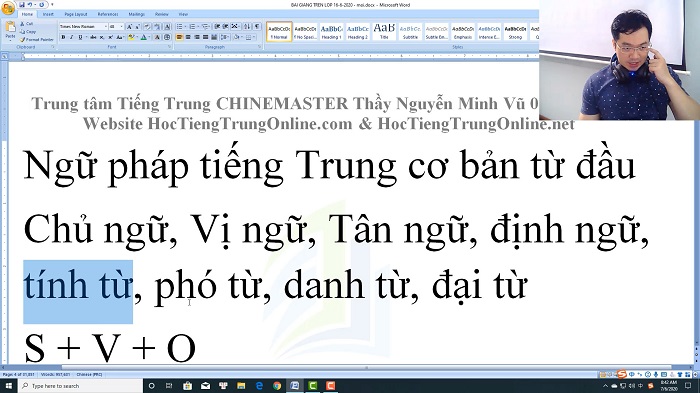700x393 pixels.
Task: Apply the Normal style
Action: (x=279, y=32)
